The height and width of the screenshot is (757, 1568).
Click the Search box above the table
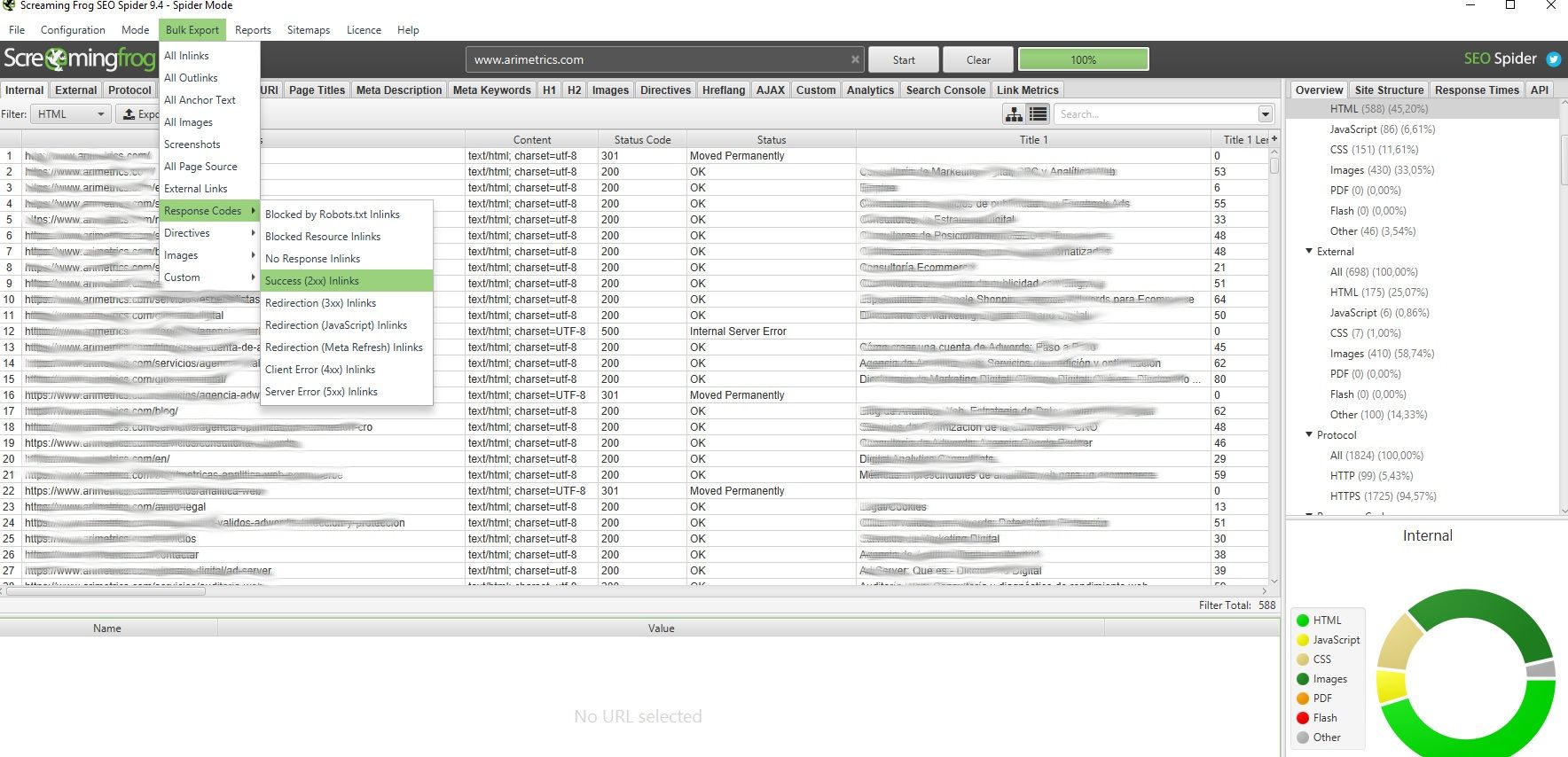(1156, 113)
